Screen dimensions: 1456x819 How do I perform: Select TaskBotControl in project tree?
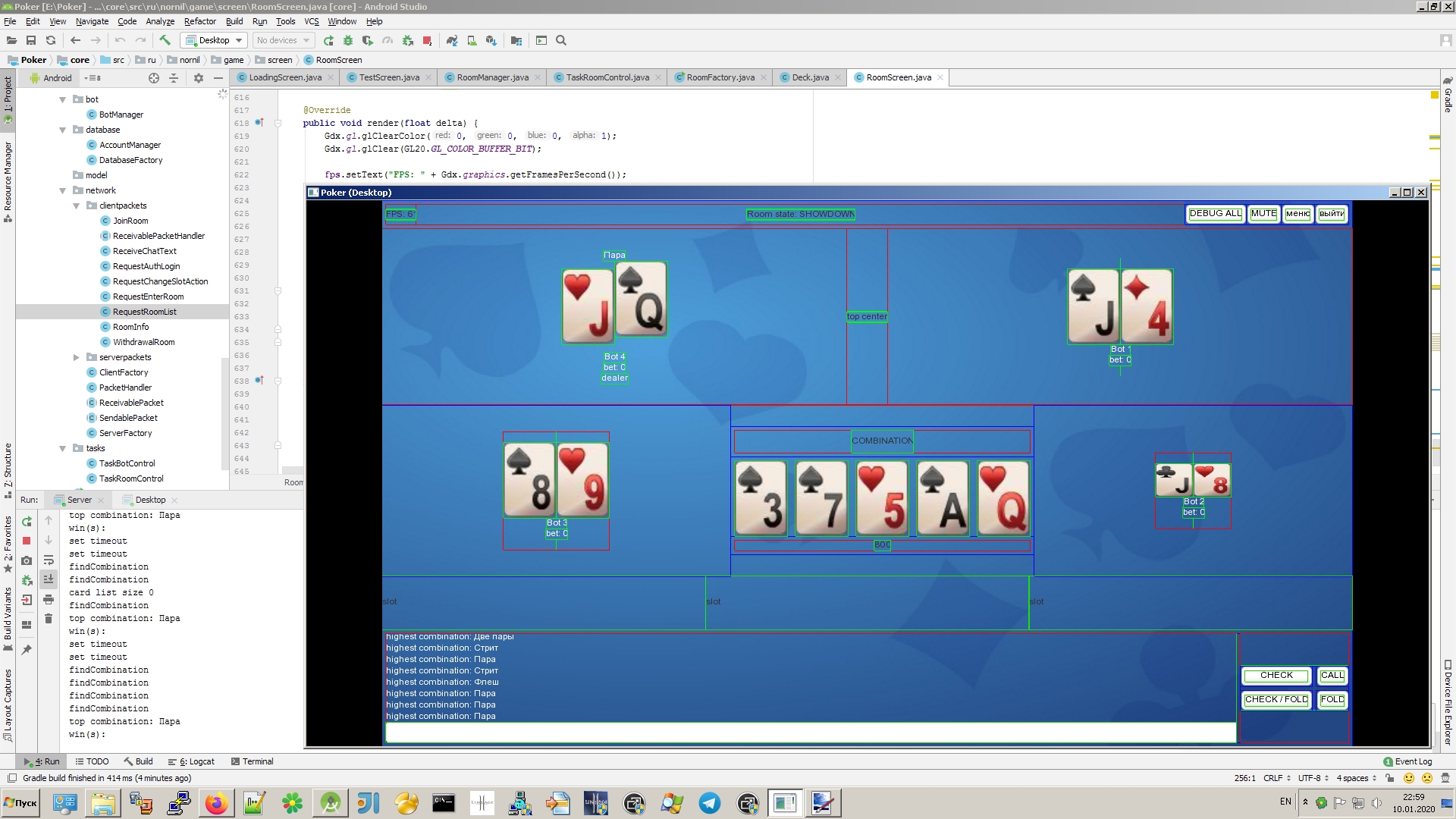pyautogui.click(x=127, y=463)
